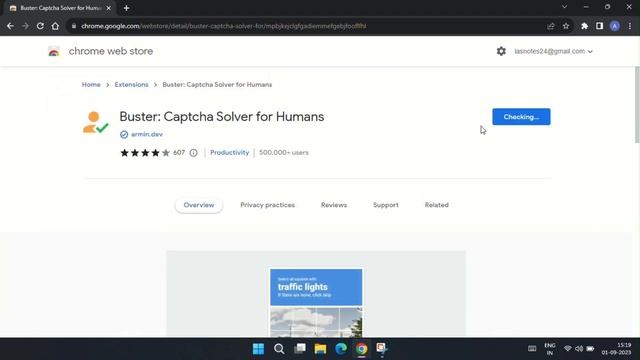Open the Wi-Fi network tray icon

coord(568,349)
